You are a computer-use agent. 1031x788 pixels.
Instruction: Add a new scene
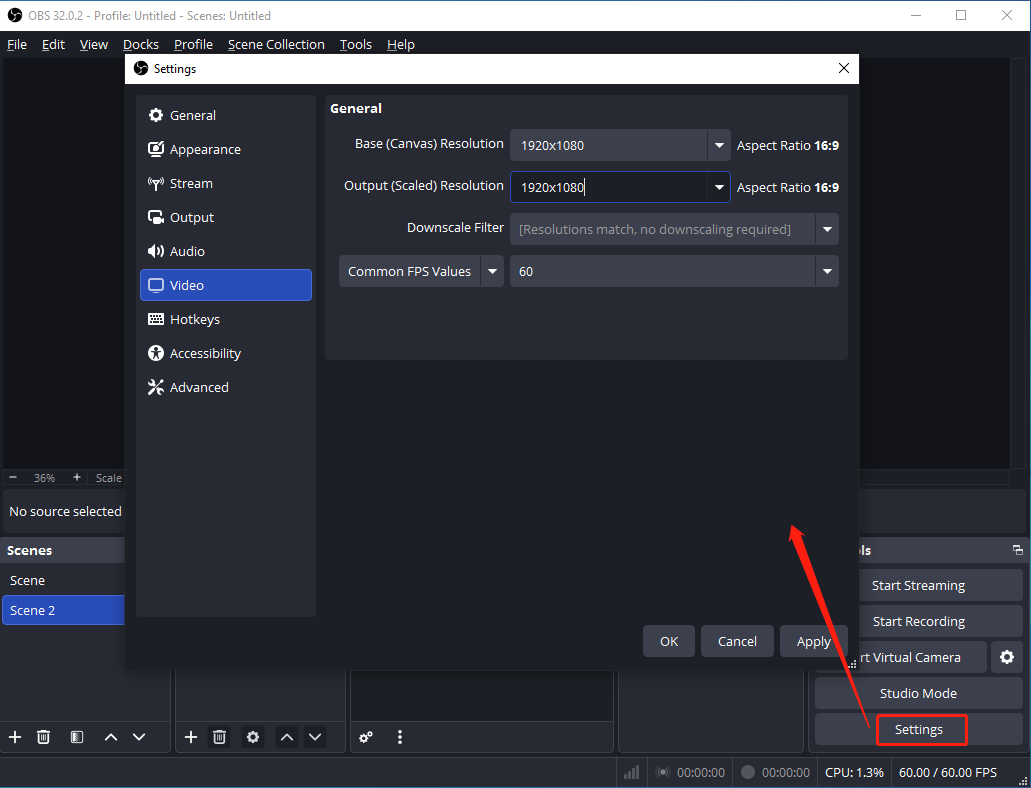tap(15, 737)
